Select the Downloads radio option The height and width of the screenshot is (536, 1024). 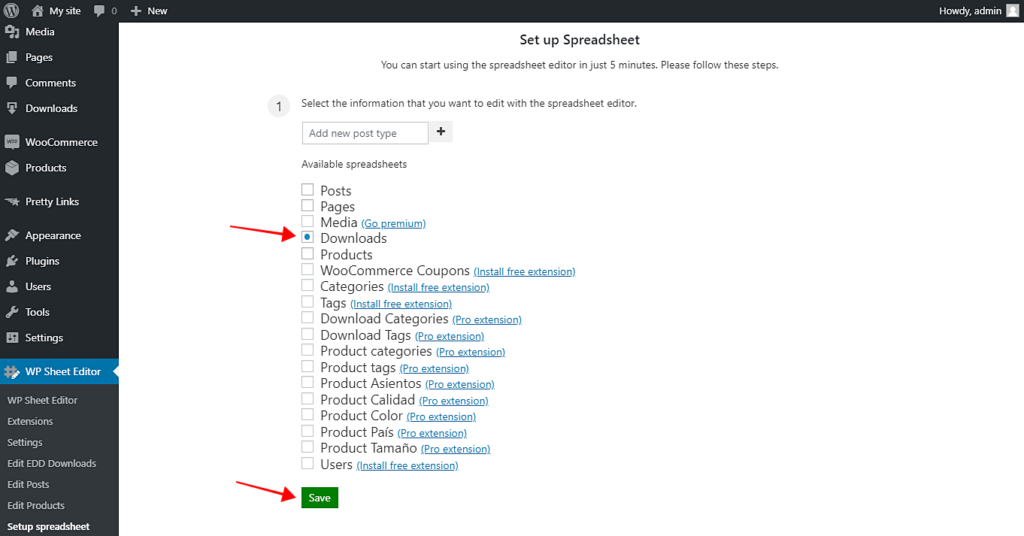[x=308, y=237]
